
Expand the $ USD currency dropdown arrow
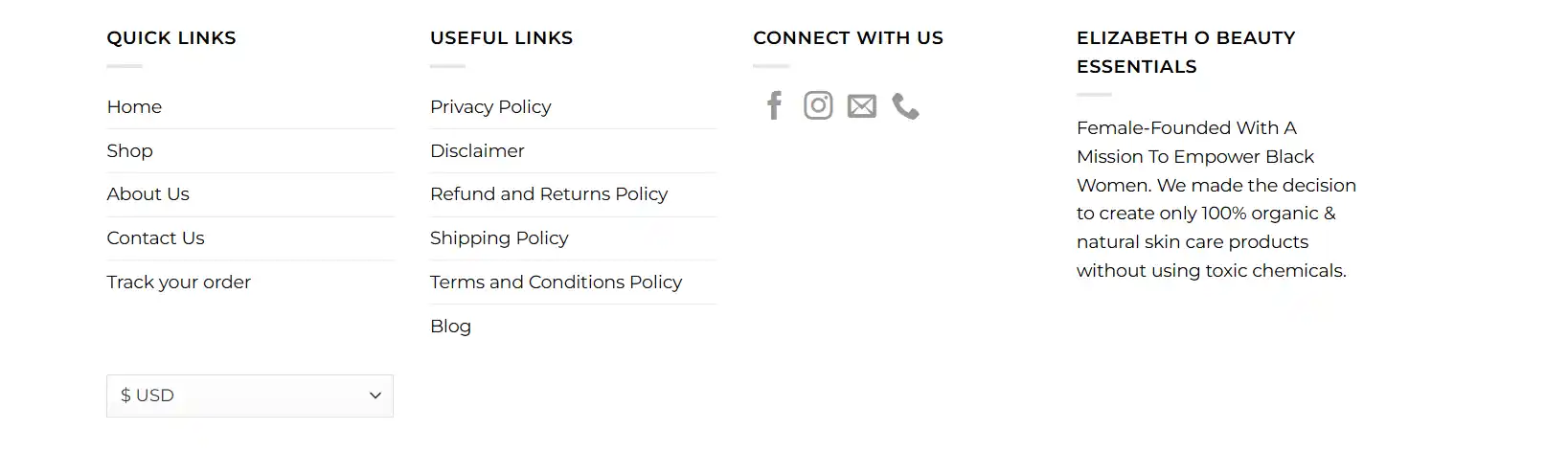point(375,395)
